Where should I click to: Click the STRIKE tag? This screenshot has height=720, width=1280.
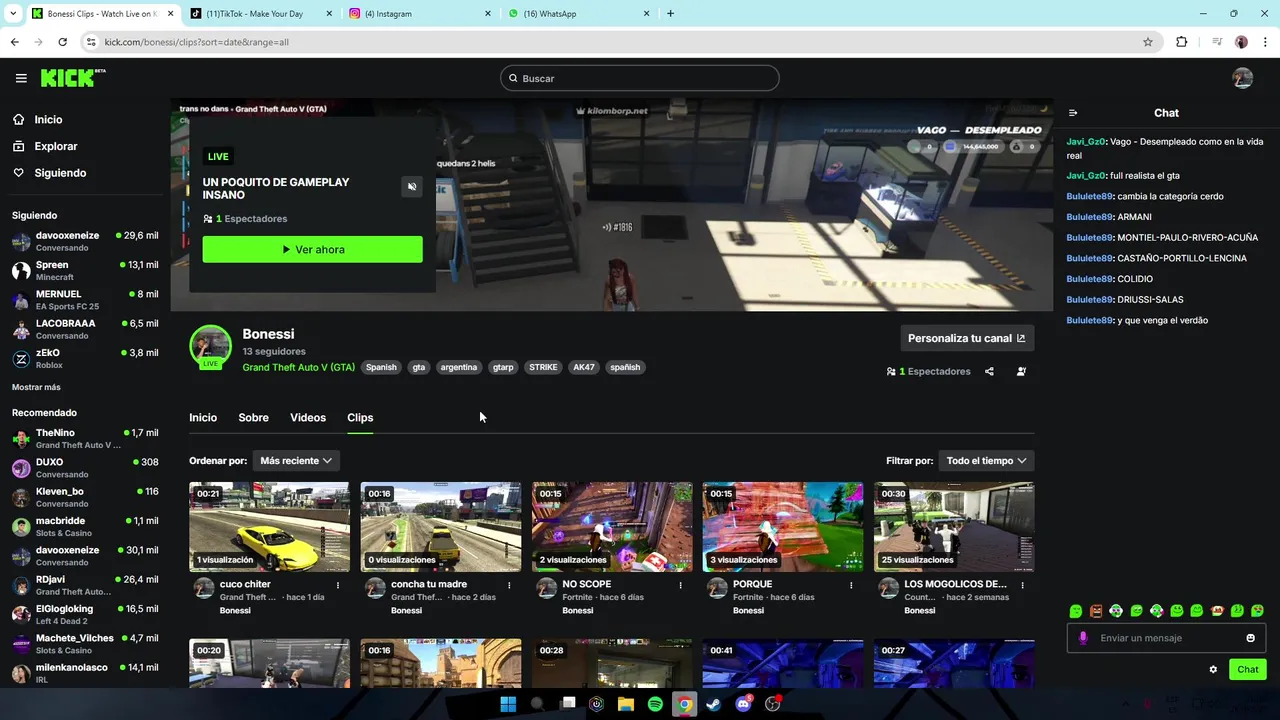(543, 367)
